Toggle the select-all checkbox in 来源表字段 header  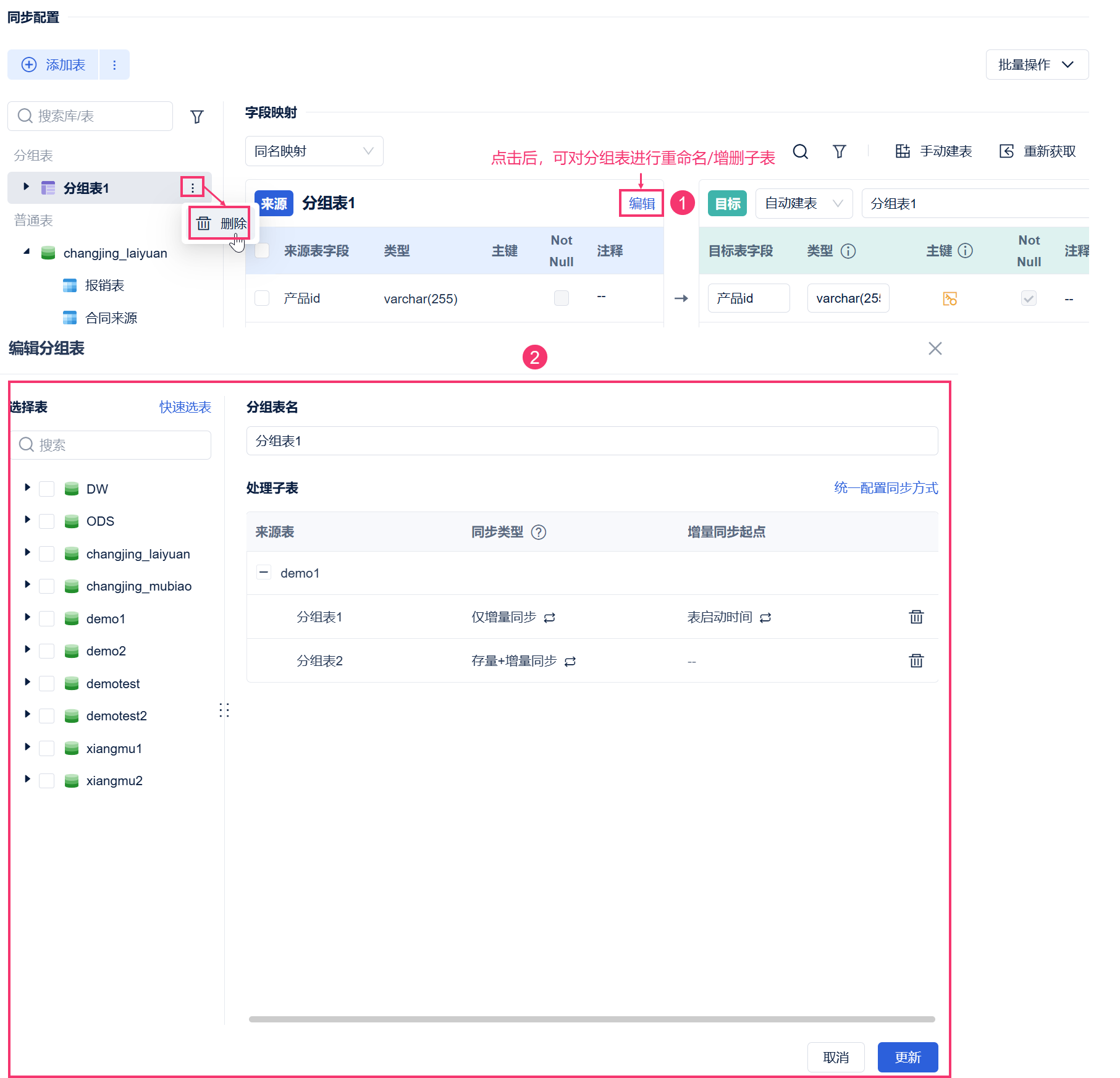pos(262,250)
